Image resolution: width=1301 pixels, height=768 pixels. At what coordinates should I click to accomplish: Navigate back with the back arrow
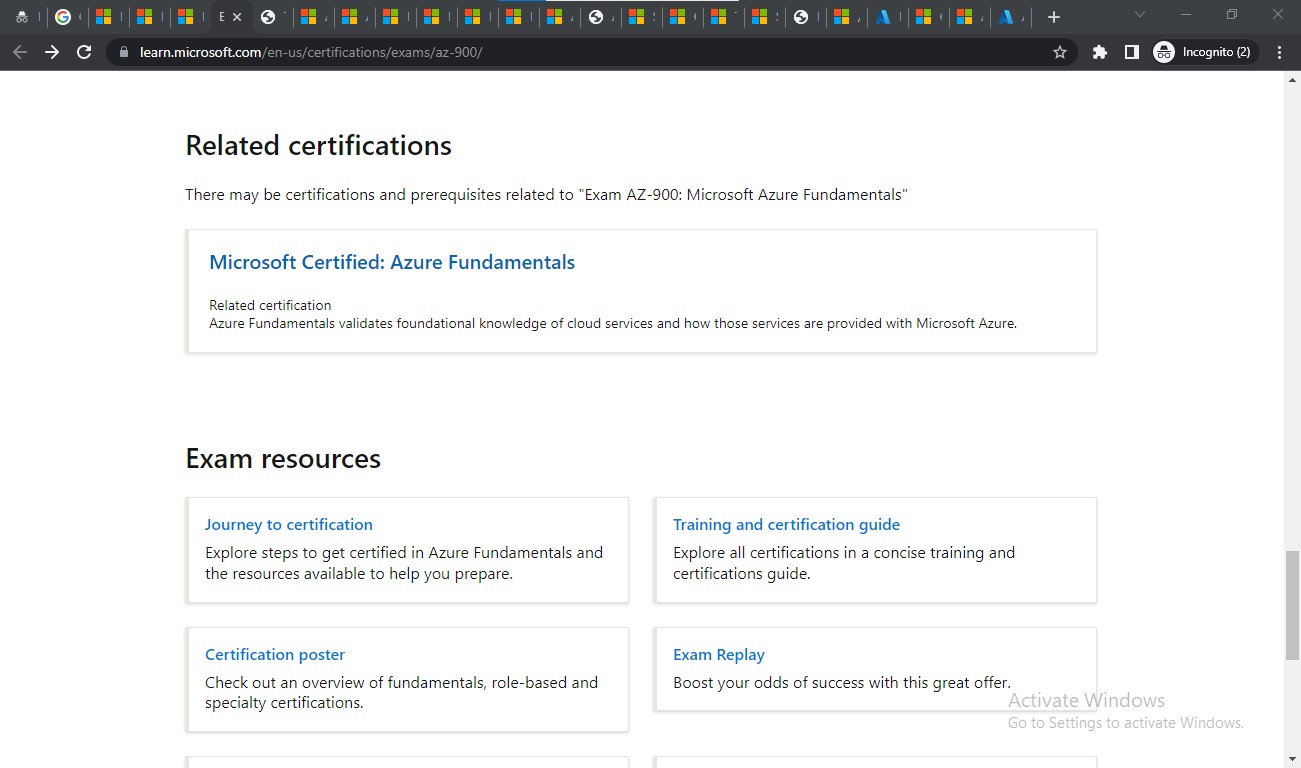click(x=20, y=52)
